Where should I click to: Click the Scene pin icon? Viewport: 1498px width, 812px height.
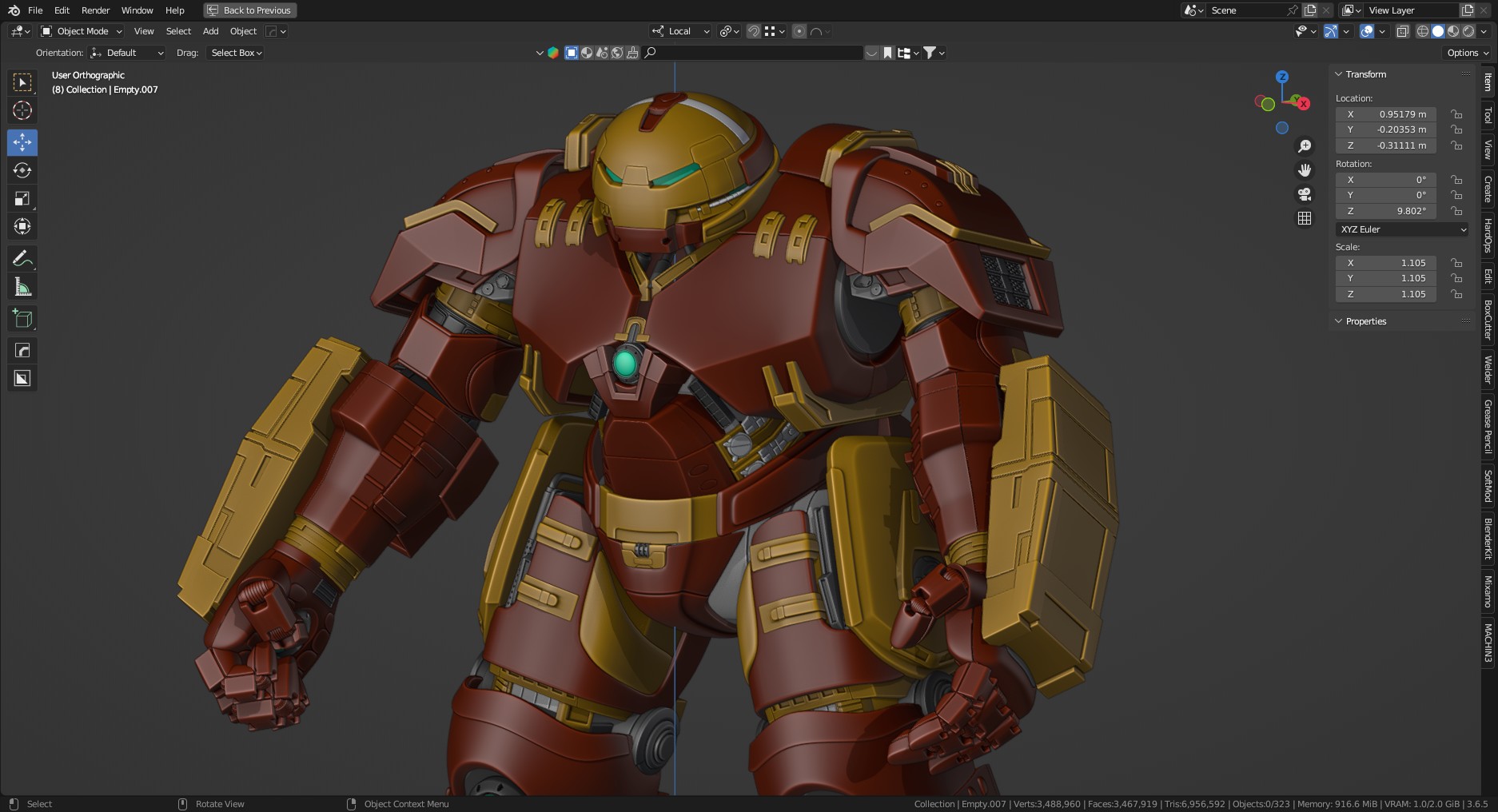[1292, 10]
